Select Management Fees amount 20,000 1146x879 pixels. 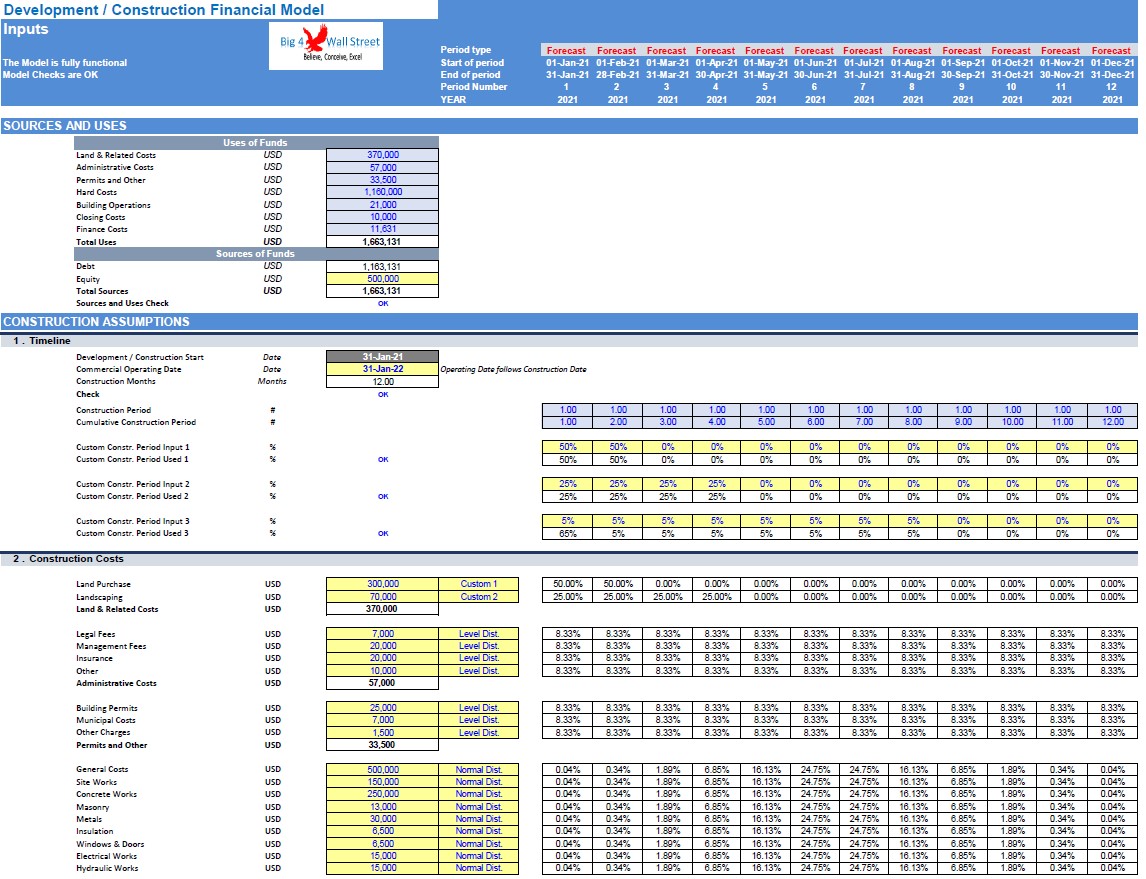[x=382, y=646]
